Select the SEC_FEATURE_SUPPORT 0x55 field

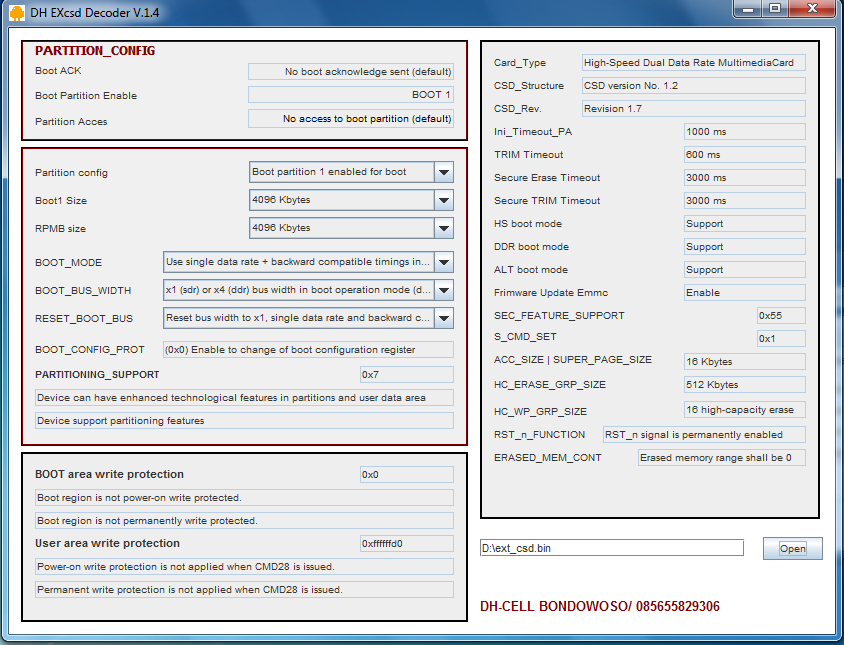781,316
